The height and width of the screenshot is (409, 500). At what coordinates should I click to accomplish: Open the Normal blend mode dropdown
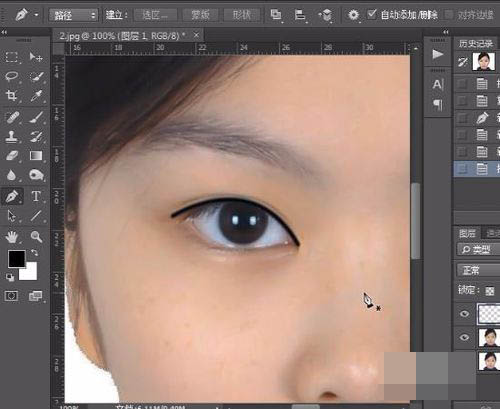pos(478,270)
